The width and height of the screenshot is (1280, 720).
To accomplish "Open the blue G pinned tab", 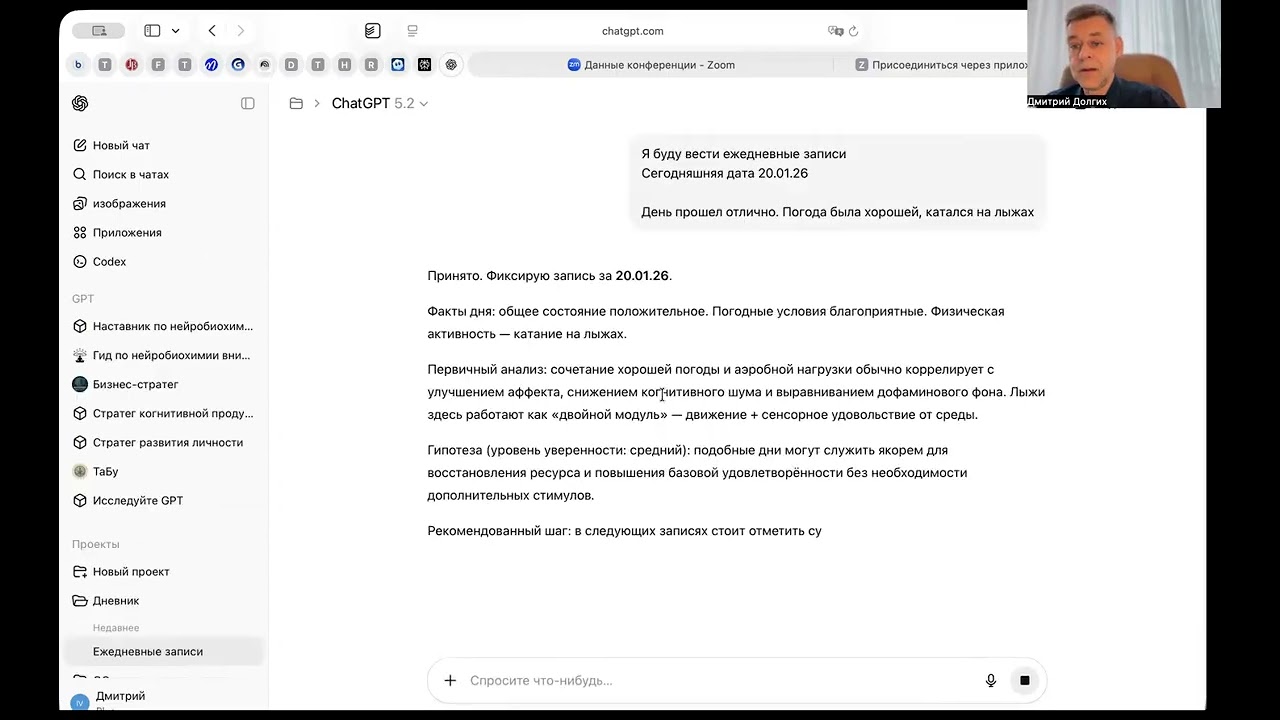I will coord(238,65).
